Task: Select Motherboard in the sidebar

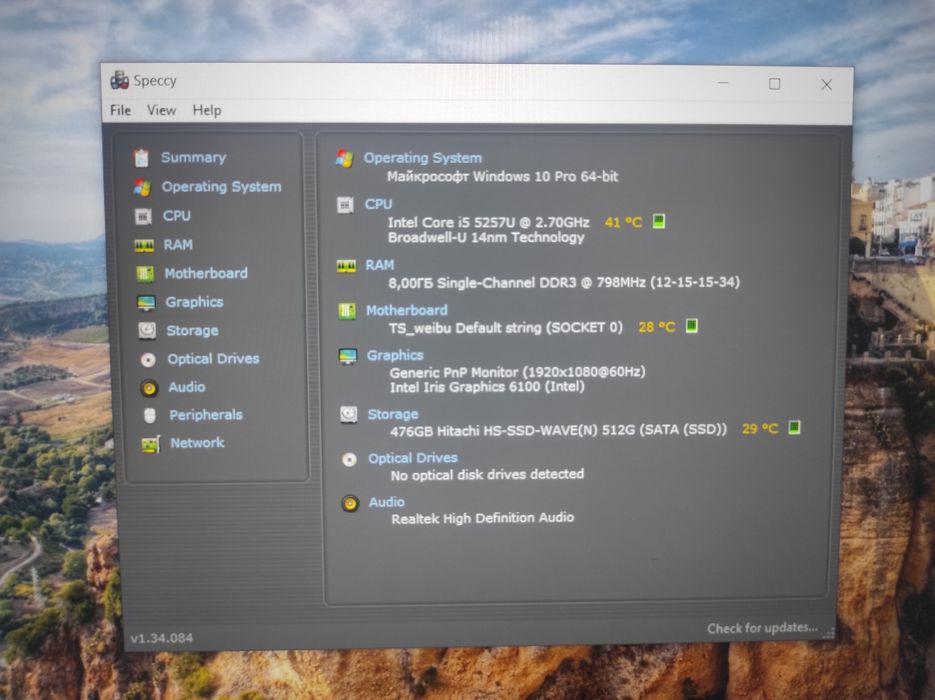Action: [206, 273]
